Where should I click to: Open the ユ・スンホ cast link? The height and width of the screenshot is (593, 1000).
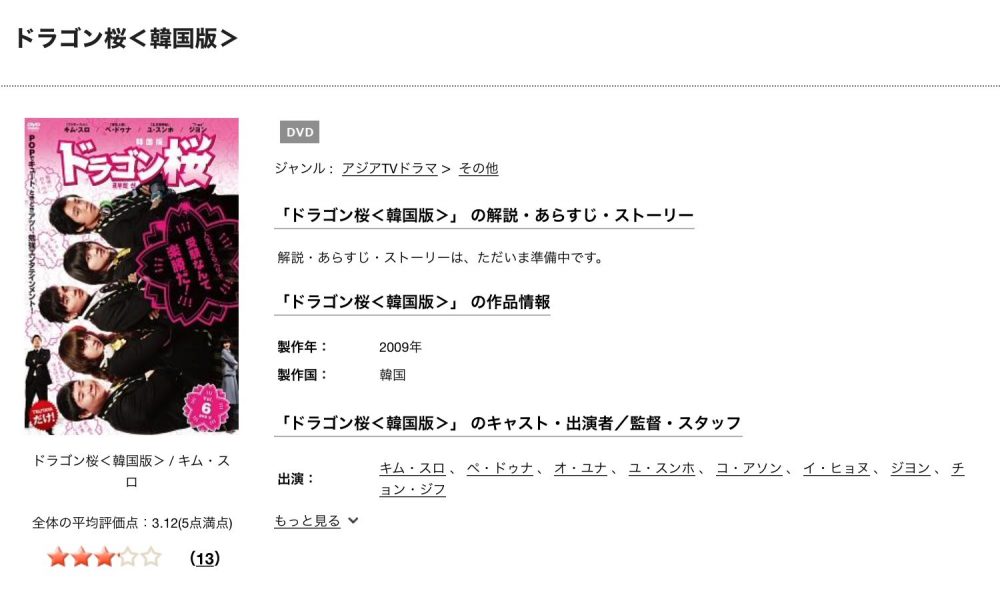661,468
